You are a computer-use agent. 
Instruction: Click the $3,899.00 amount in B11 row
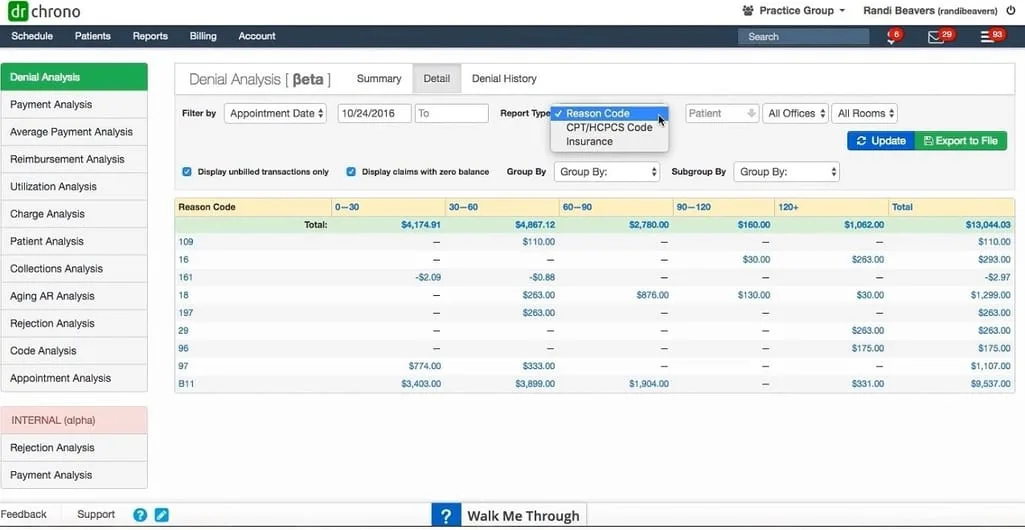pos(535,384)
